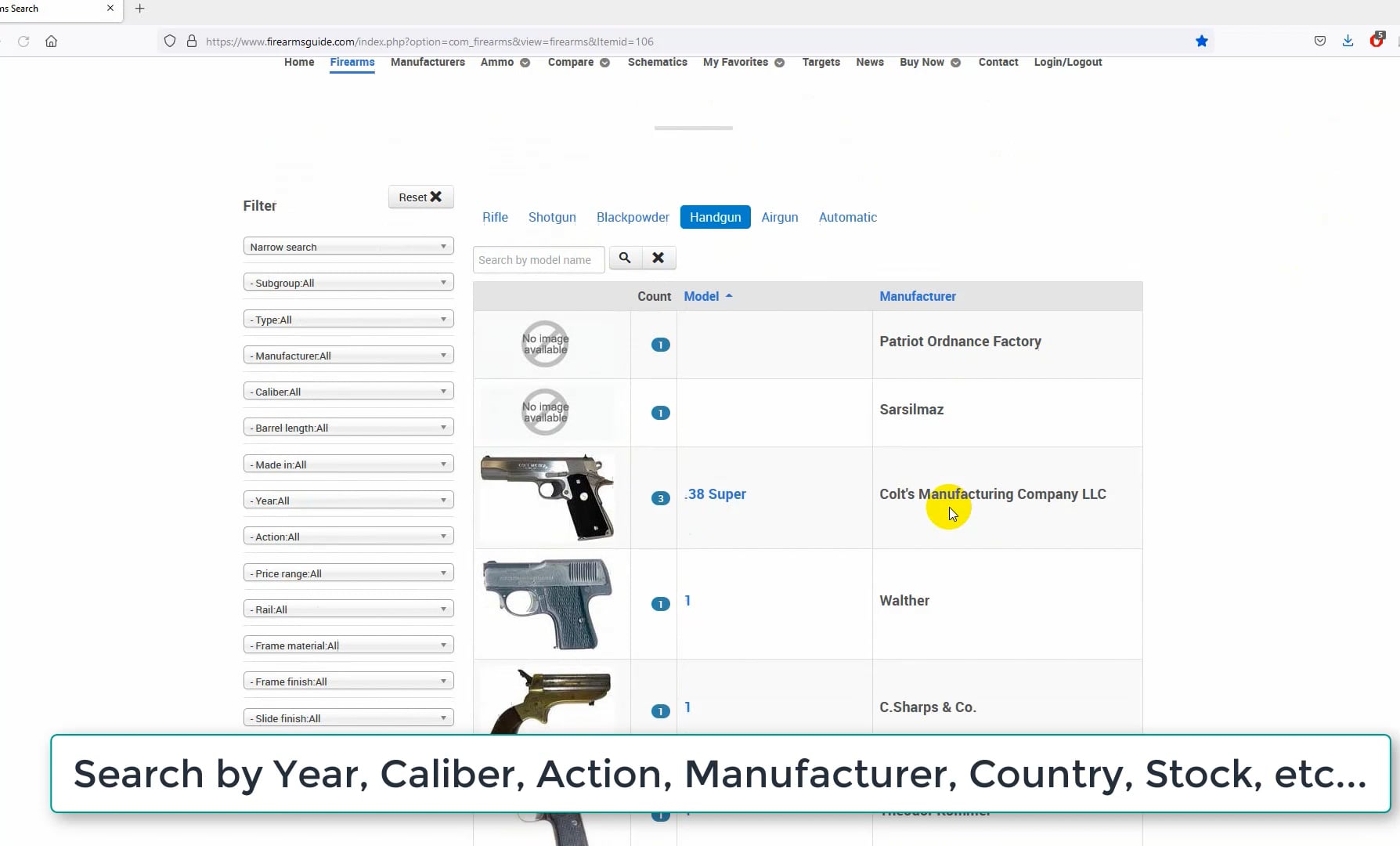Switch to the Automatic tab
The image size is (1400, 846).
tap(848, 217)
